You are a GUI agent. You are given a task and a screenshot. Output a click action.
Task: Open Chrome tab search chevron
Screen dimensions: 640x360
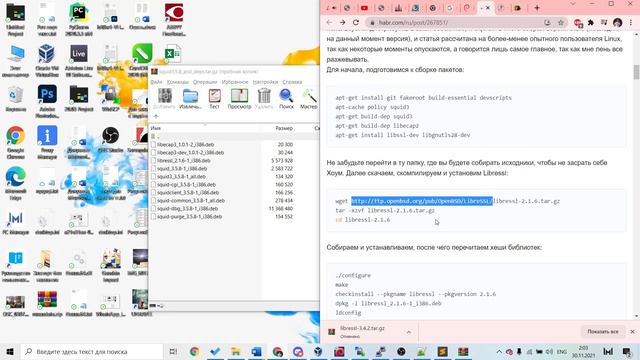(x=573, y=4)
